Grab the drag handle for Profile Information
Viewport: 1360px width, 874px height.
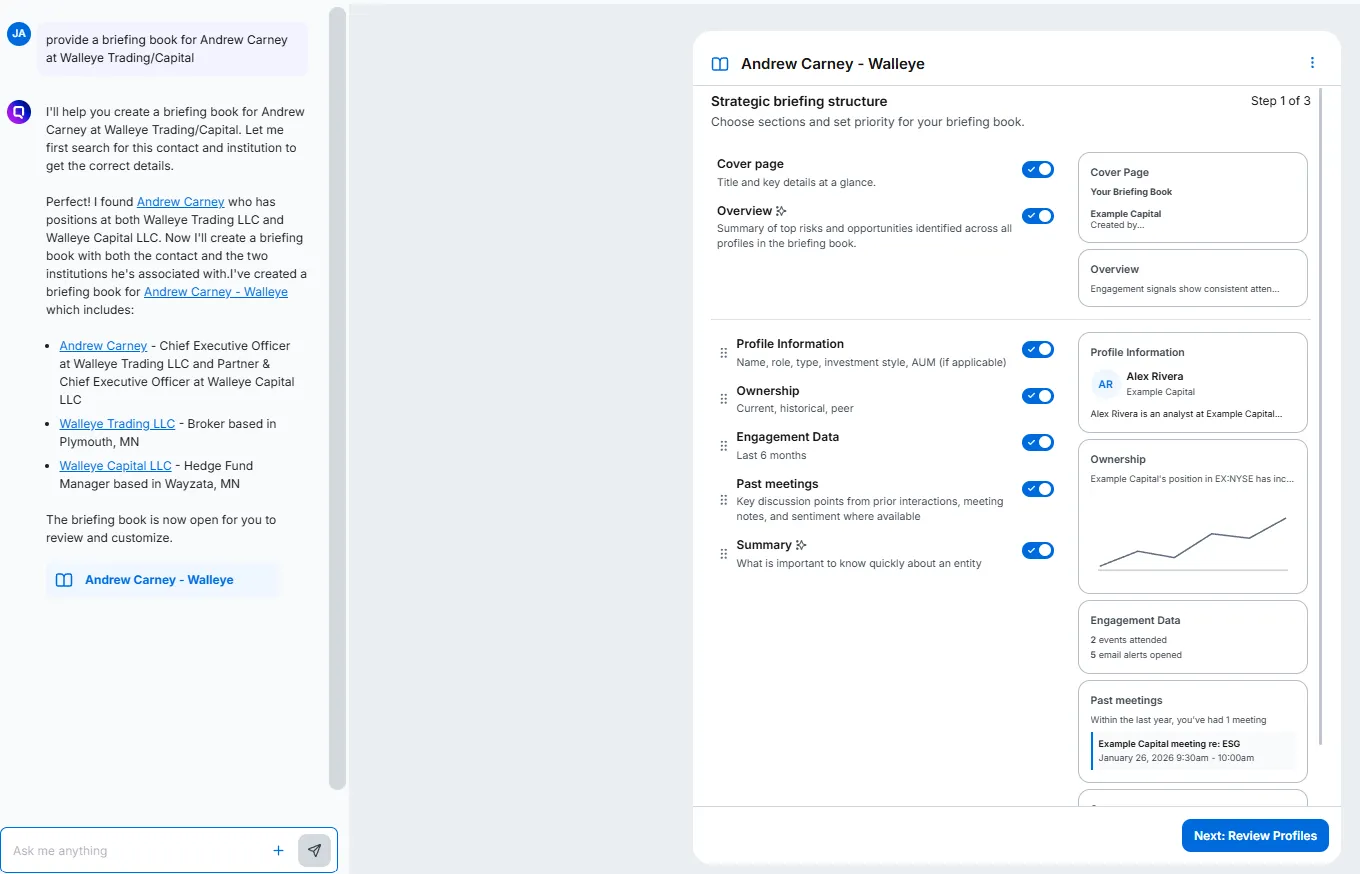724,353
